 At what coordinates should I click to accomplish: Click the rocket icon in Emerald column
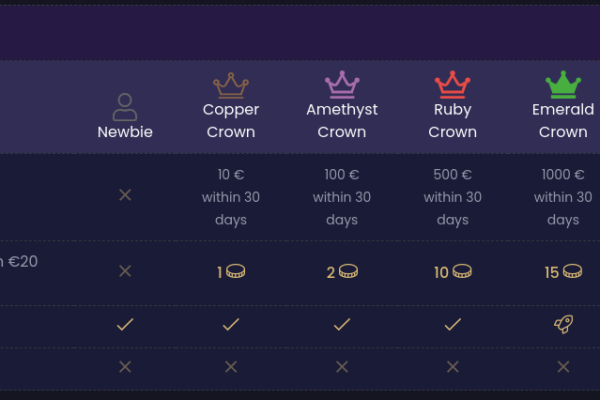tap(564, 324)
